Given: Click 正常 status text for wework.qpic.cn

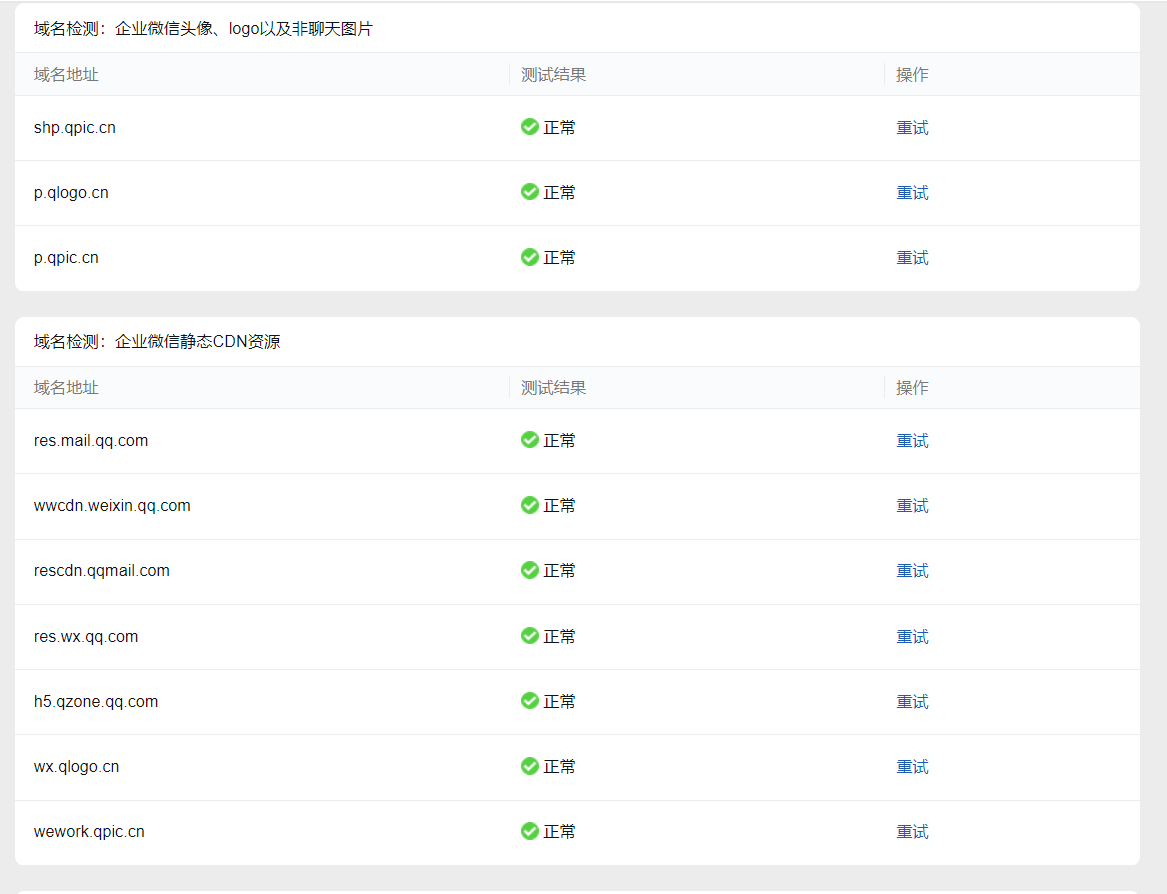Looking at the screenshot, I should click(559, 831).
